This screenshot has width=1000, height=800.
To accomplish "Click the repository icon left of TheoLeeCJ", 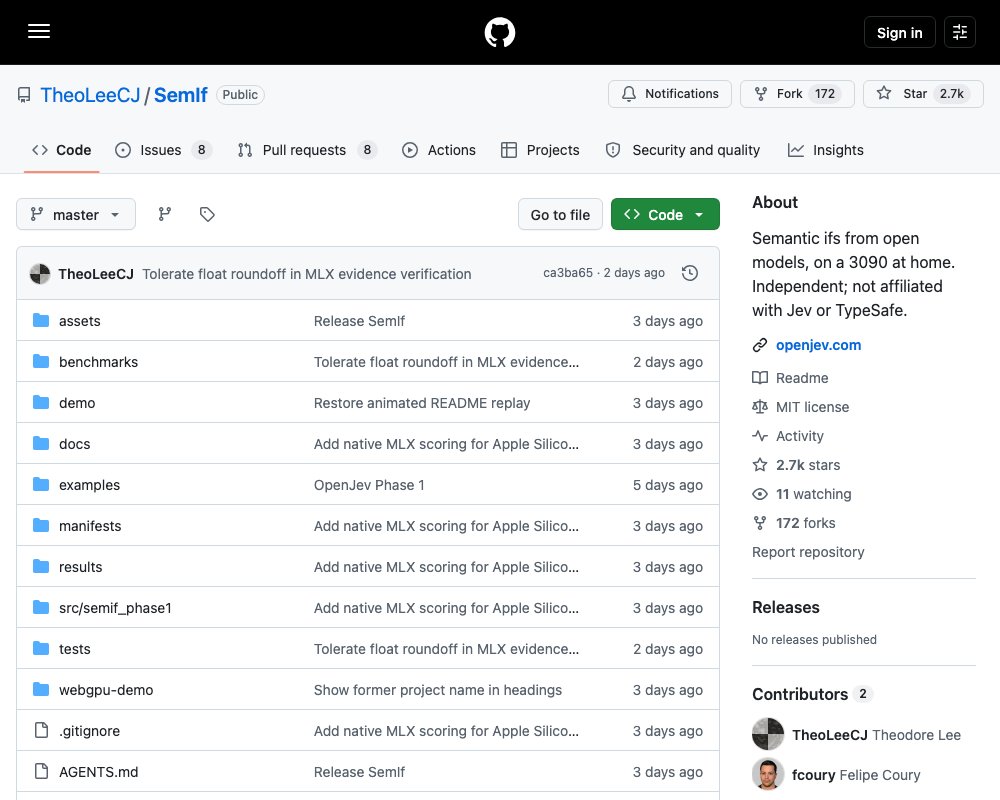I will coord(24,95).
